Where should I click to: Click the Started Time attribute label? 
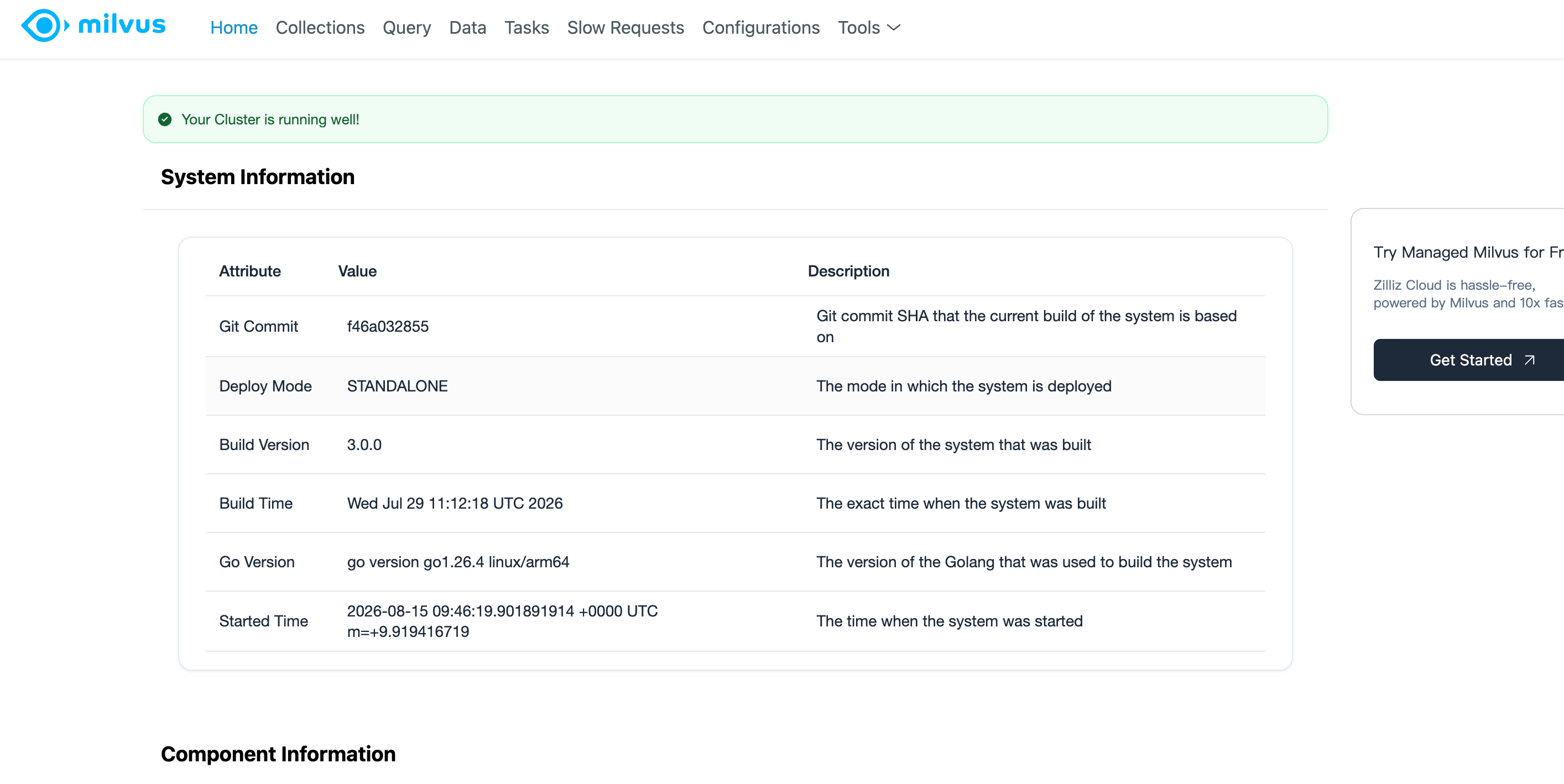click(x=263, y=621)
